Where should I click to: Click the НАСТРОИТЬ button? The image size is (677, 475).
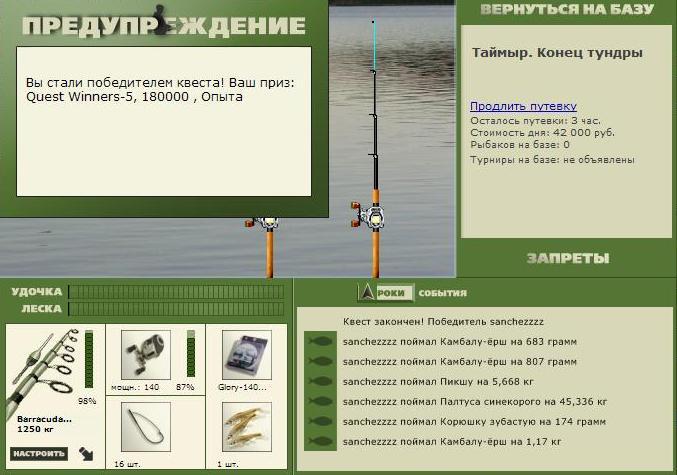pyautogui.click(x=39, y=454)
